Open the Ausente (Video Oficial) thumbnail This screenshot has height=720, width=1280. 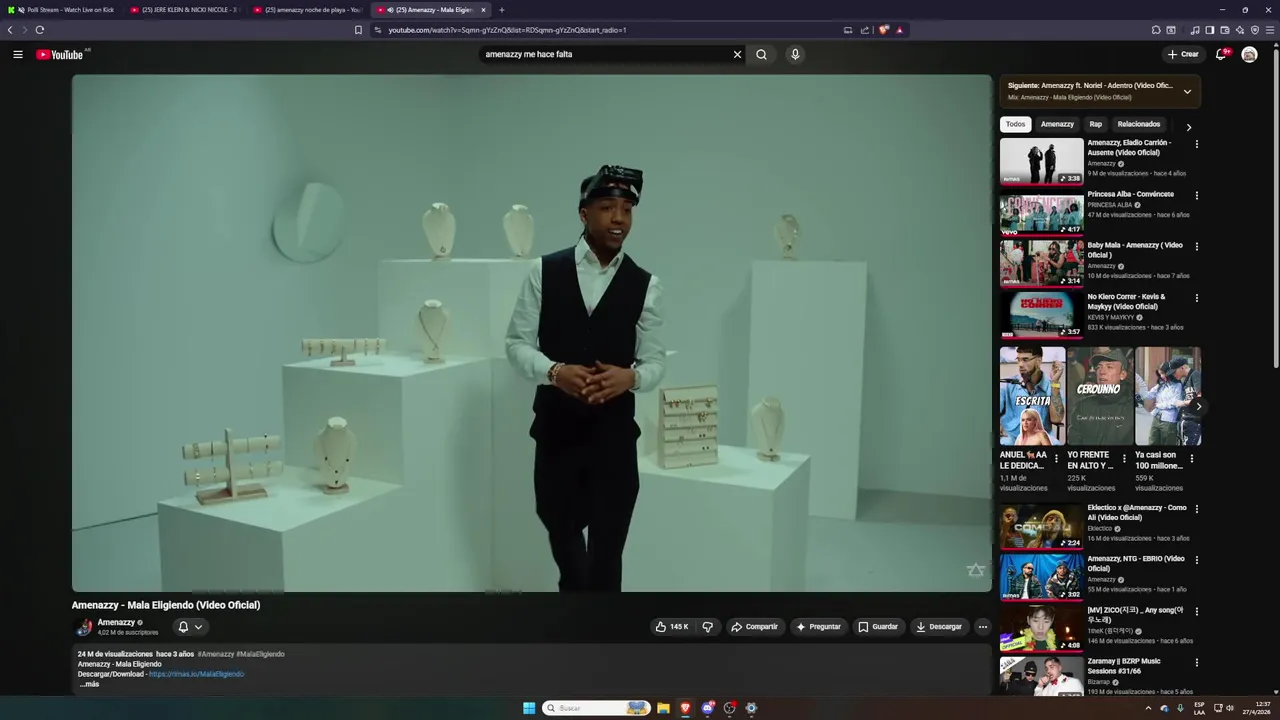pyautogui.click(x=1041, y=161)
